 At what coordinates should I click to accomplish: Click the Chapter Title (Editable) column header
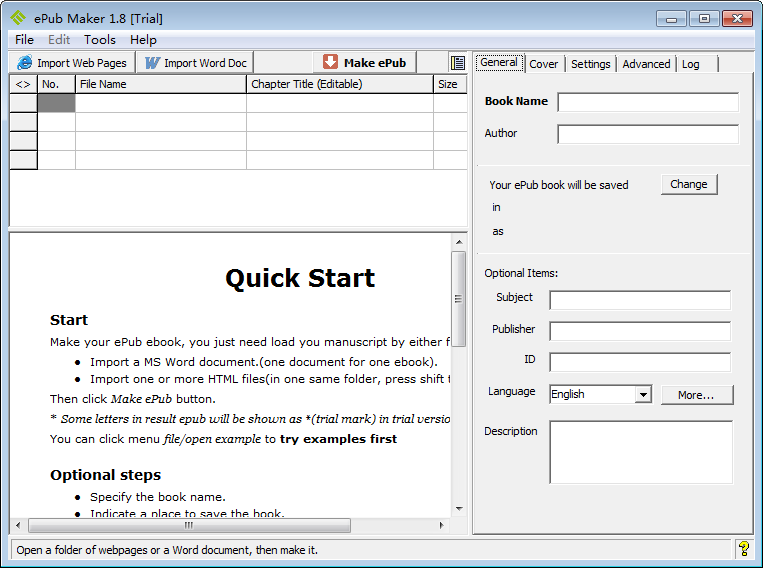[340, 84]
